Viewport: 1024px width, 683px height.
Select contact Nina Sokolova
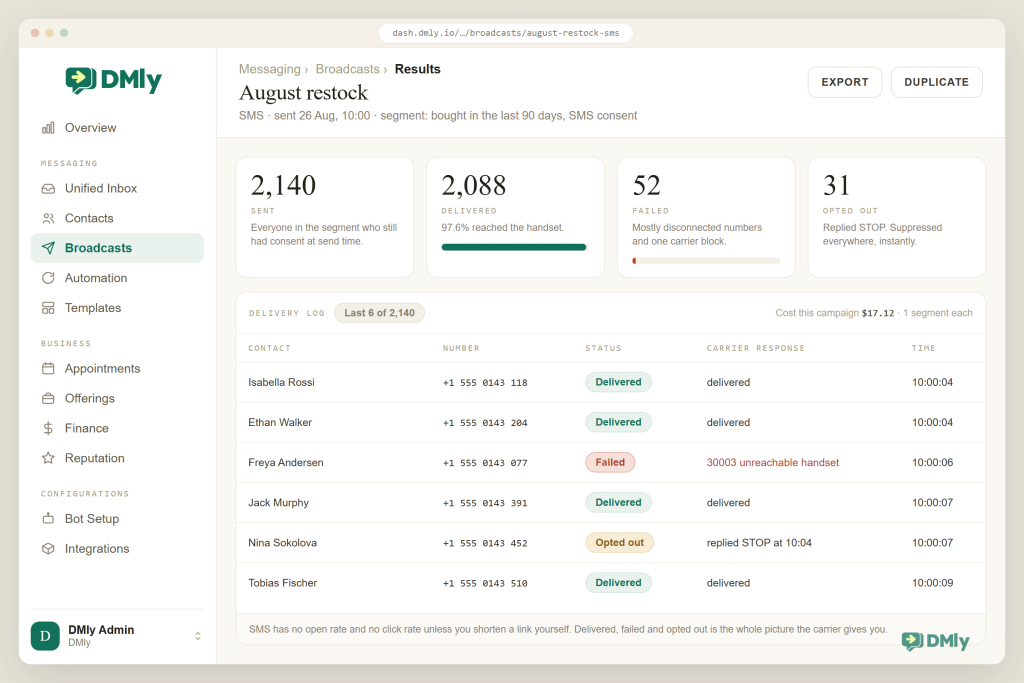click(x=282, y=543)
